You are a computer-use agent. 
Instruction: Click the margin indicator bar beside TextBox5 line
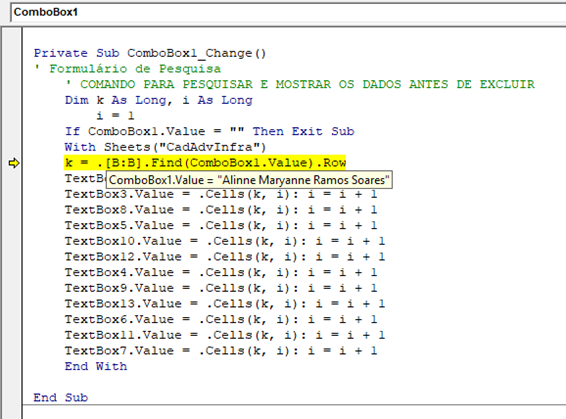(x=12, y=226)
